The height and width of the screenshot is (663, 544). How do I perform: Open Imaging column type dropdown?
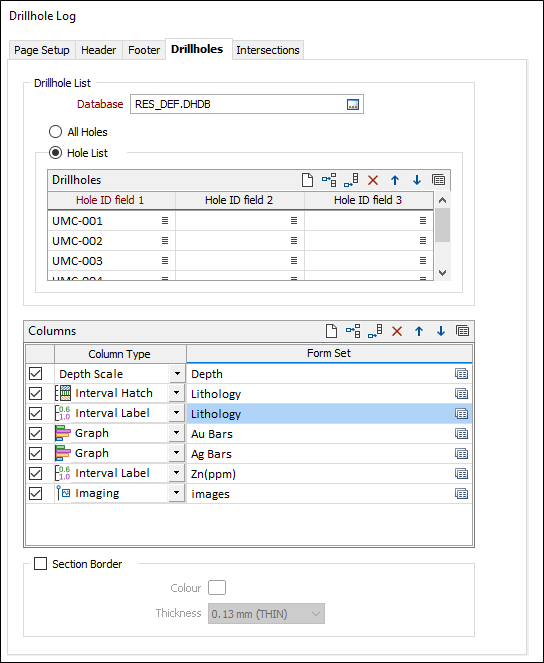[177, 493]
